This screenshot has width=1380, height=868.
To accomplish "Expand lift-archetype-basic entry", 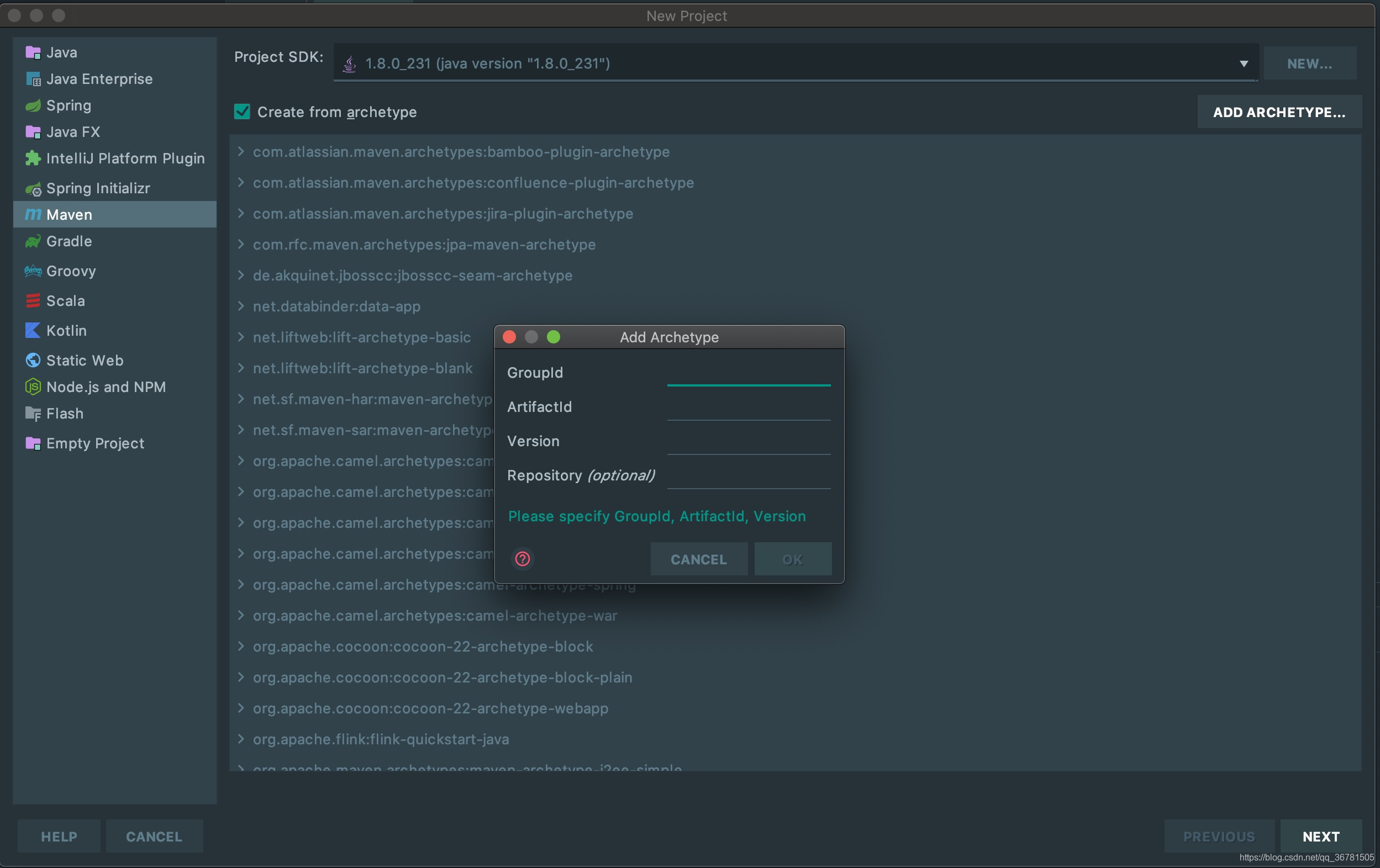I will (241, 337).
